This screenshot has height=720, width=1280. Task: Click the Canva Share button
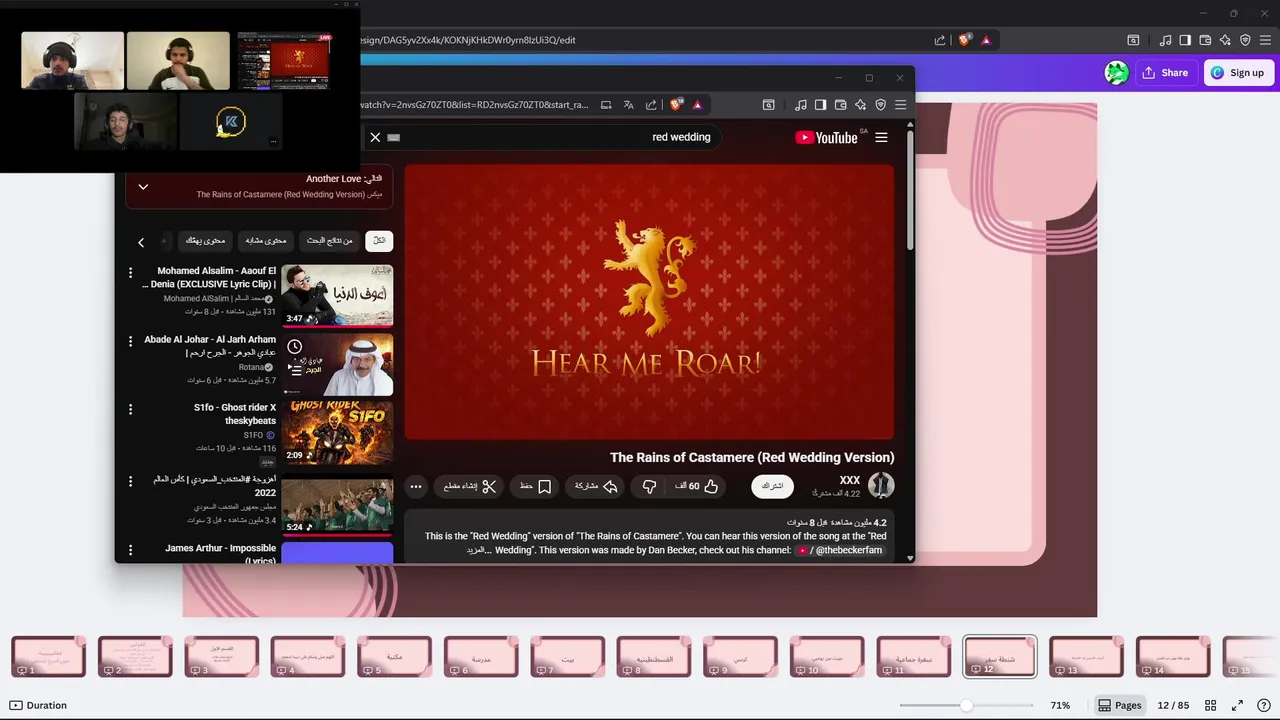tap(1166, 72)
